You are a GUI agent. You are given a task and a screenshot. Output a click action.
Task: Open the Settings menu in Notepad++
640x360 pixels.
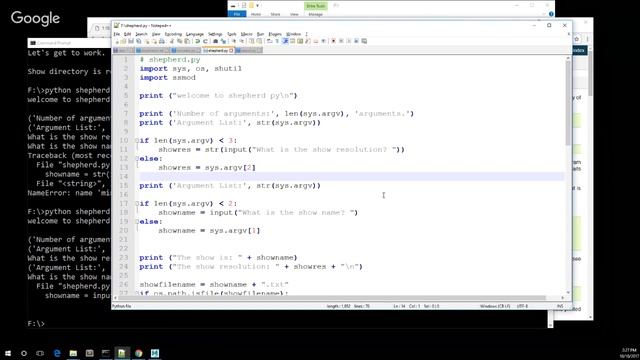coord(215,34)
